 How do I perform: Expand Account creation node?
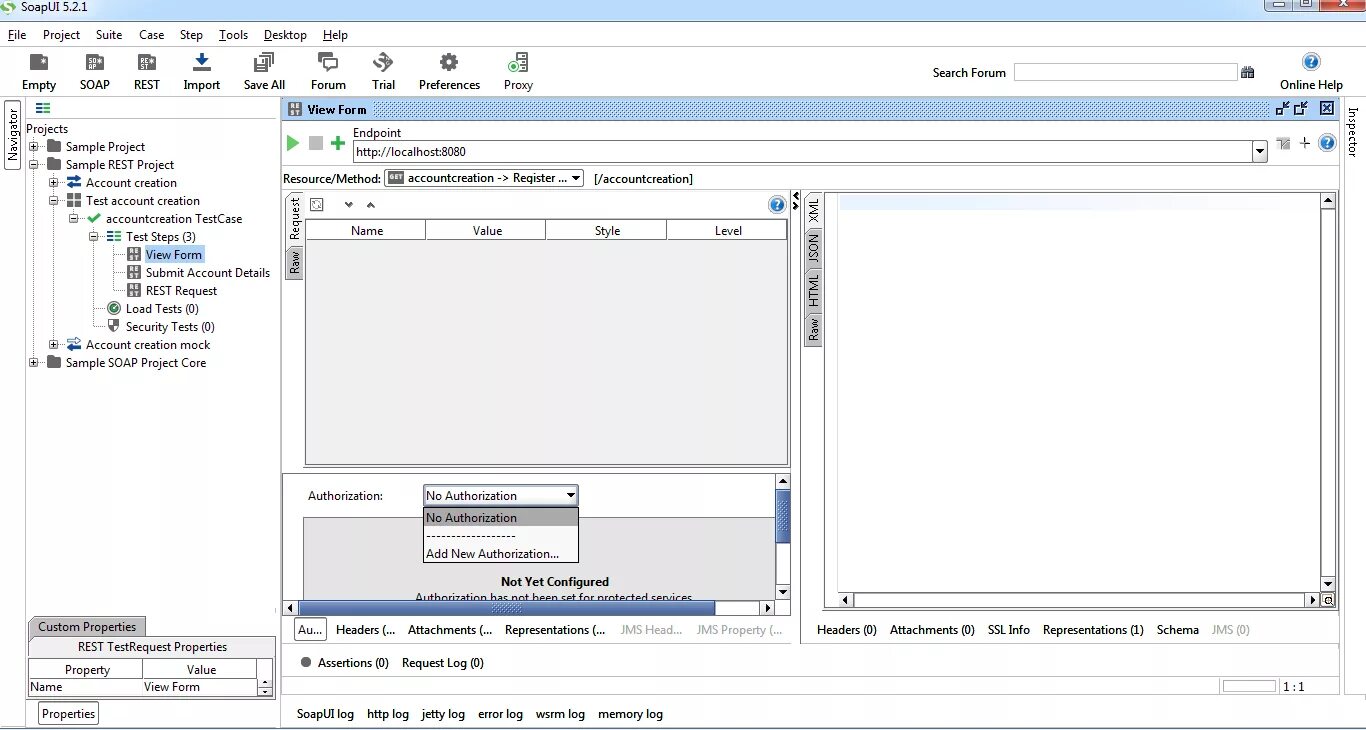coord(54,183)
